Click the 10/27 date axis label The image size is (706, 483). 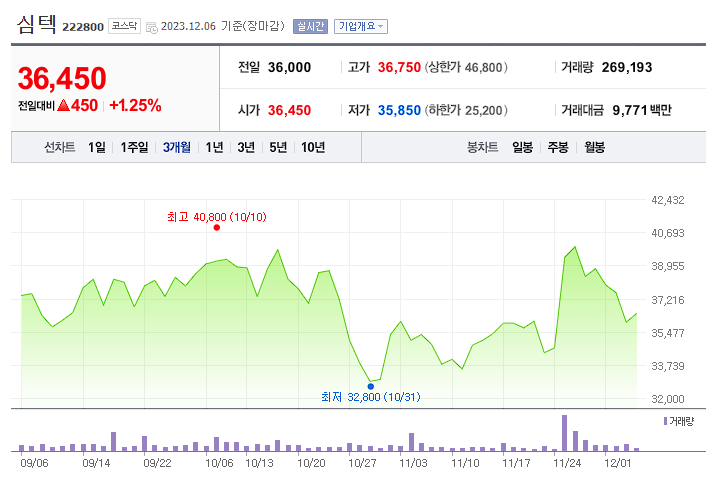[x=362, y=463]
